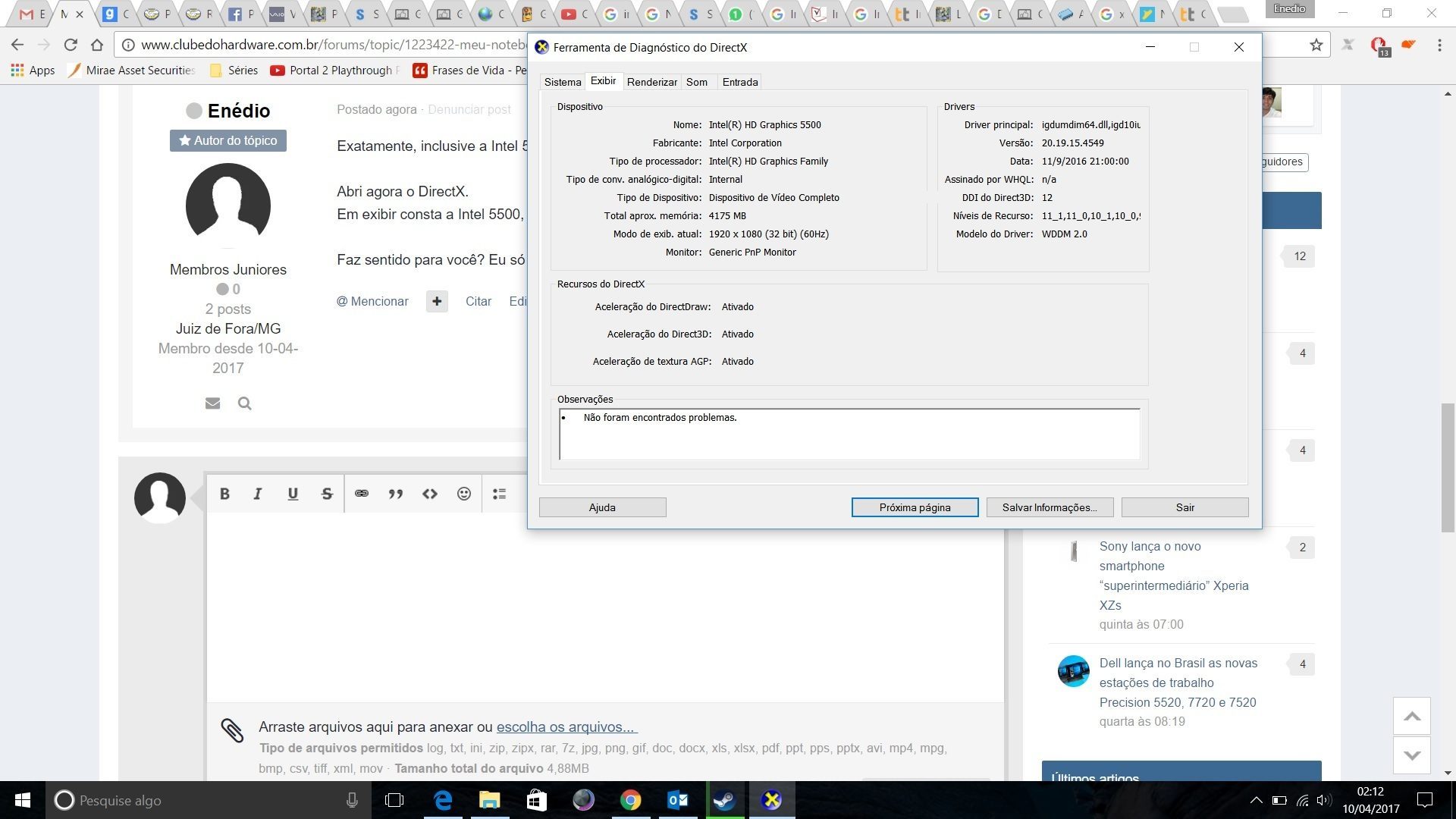Open the Chrome three-dot menu
1456x819 pixels.
1439,45
